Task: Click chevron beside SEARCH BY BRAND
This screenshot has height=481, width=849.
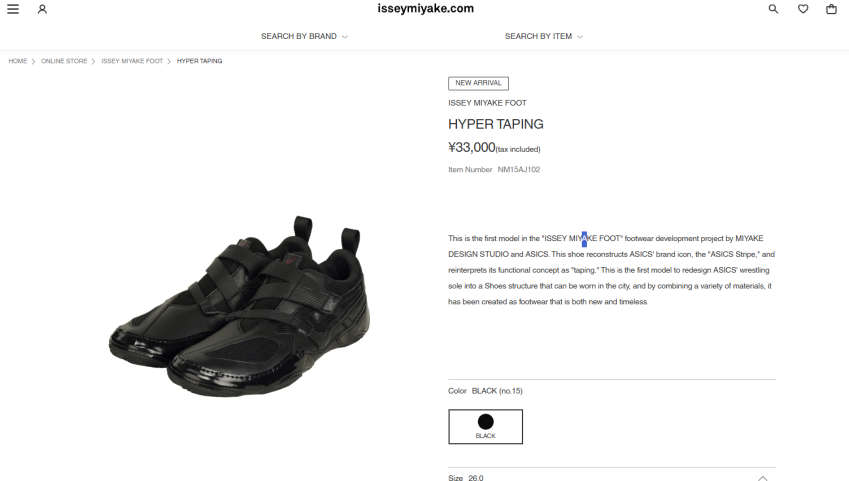Action: pyautogui.click(x=345, y=37)
